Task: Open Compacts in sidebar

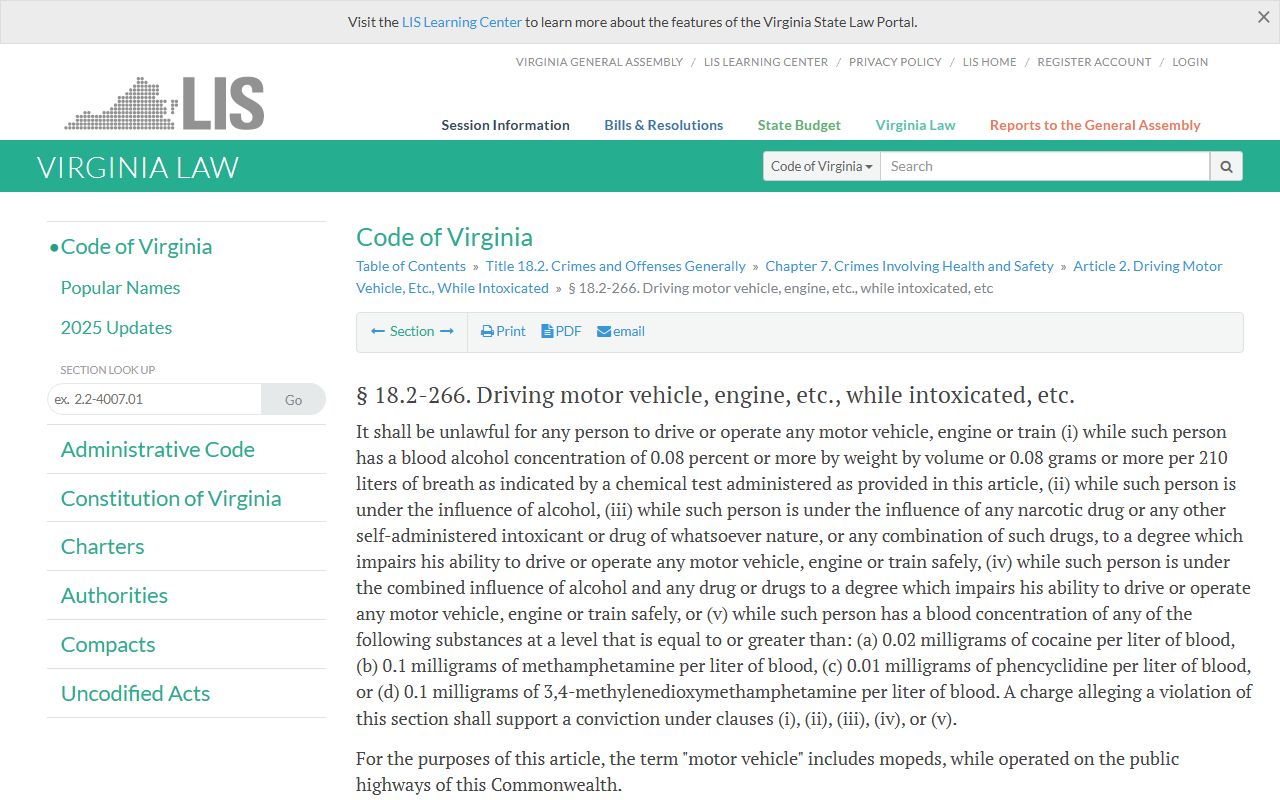Action: coord(108,645)
